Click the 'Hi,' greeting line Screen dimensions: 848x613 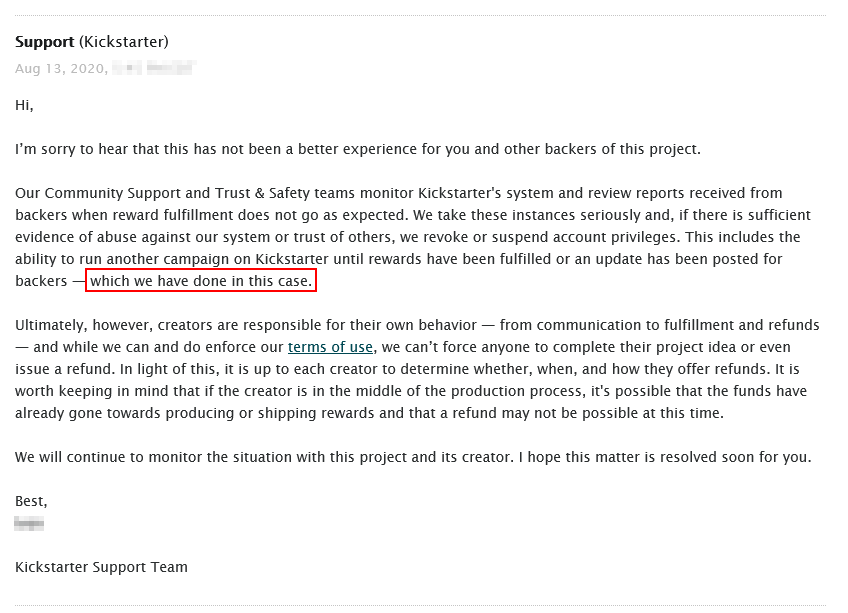[x=24, y=105]
